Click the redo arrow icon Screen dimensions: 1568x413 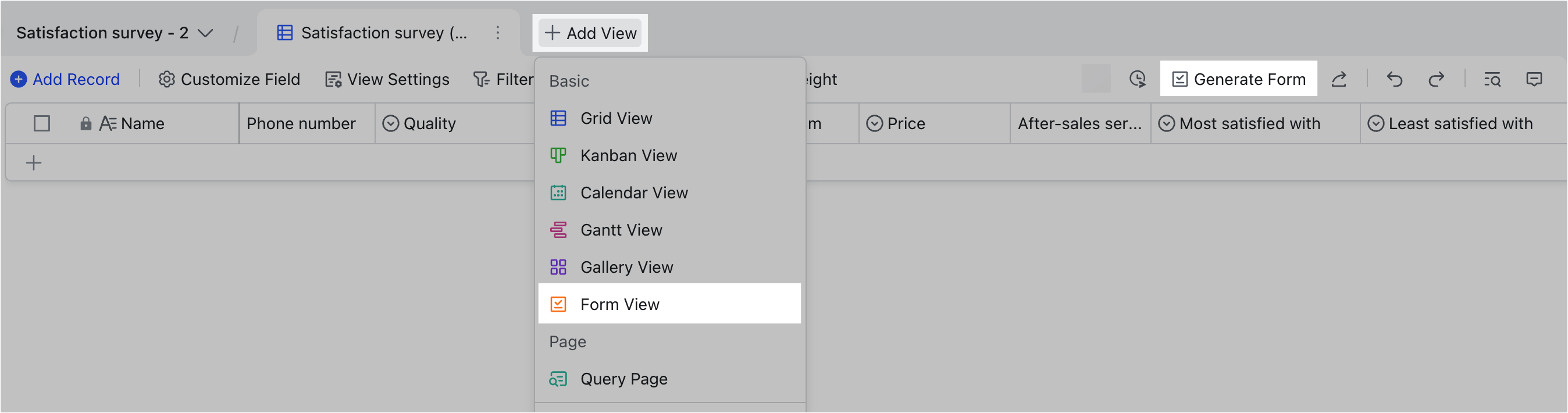tap(1437, 79)
